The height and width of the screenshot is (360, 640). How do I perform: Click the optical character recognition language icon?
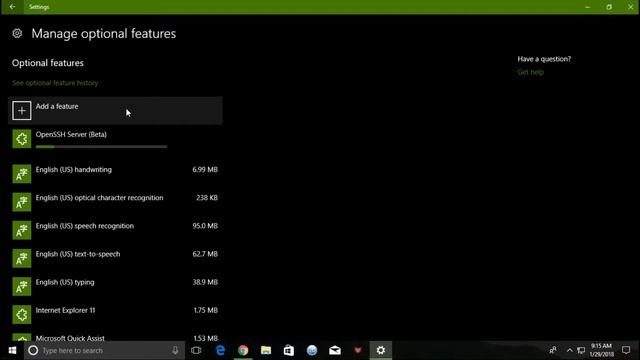(x=22, y=202)
